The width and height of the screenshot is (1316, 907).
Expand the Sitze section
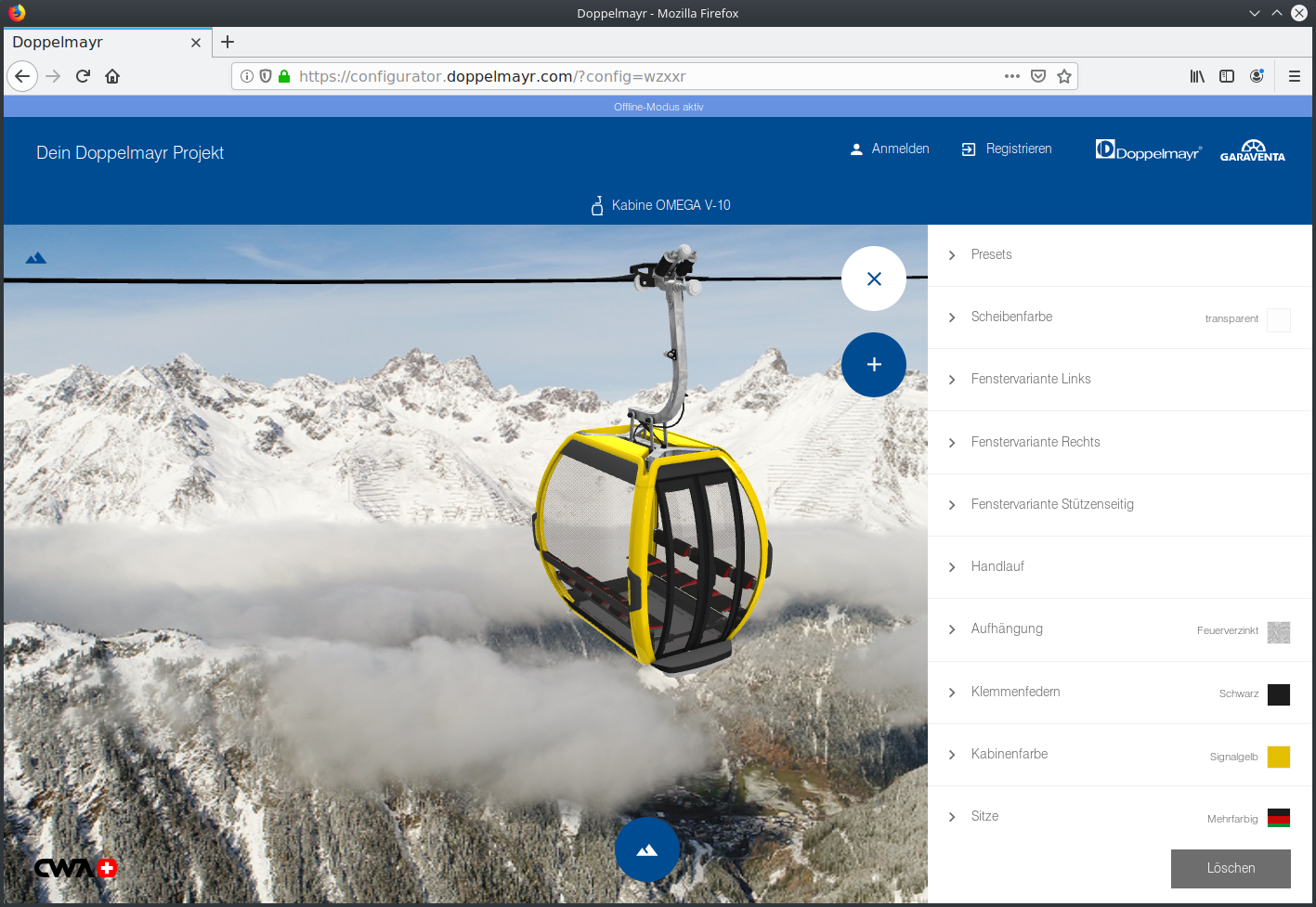click(1120, 817)
